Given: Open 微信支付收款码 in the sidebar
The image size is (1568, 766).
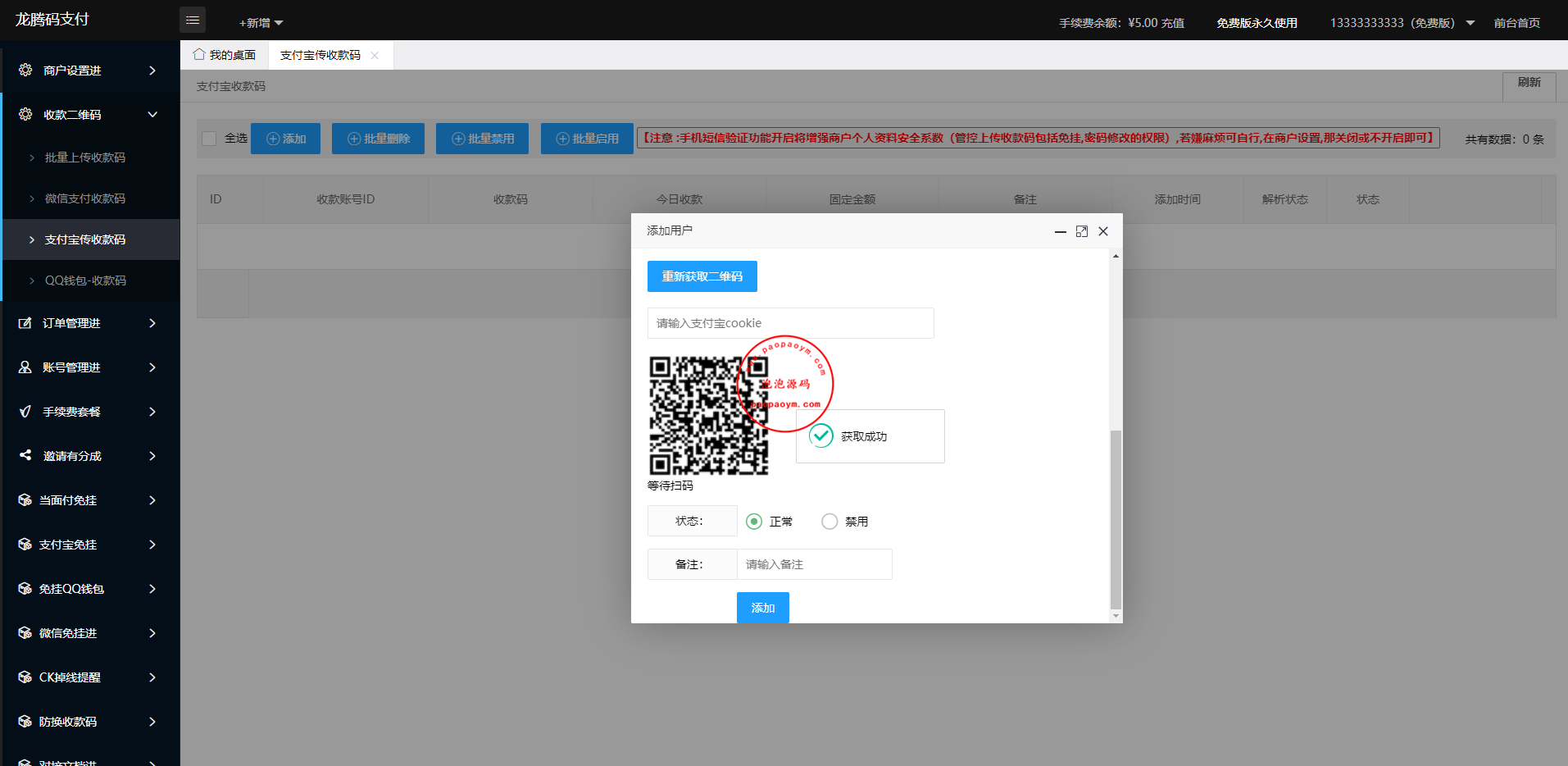Looking at the screenshot, I should [x=85, y=198].
